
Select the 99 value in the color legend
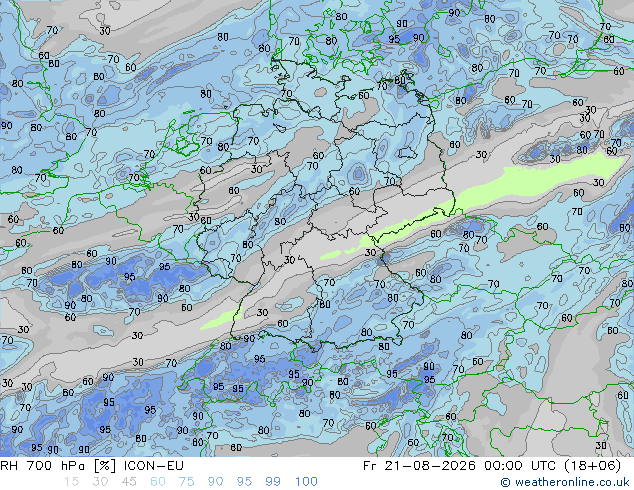pos(273,482)
